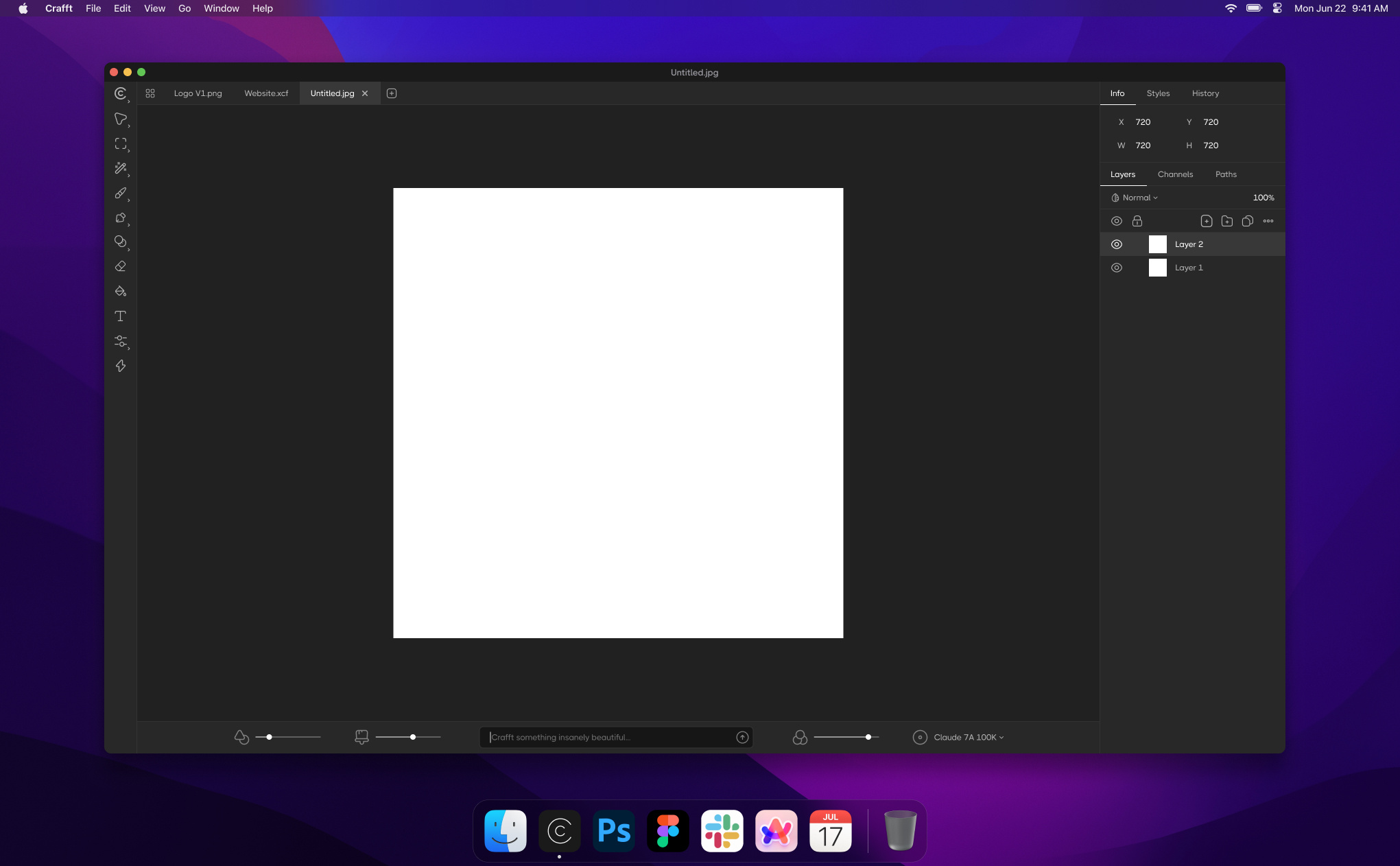Expand layer options with the ellipsis menu
Screen dimensions: 1400x866
[1268, 221]
